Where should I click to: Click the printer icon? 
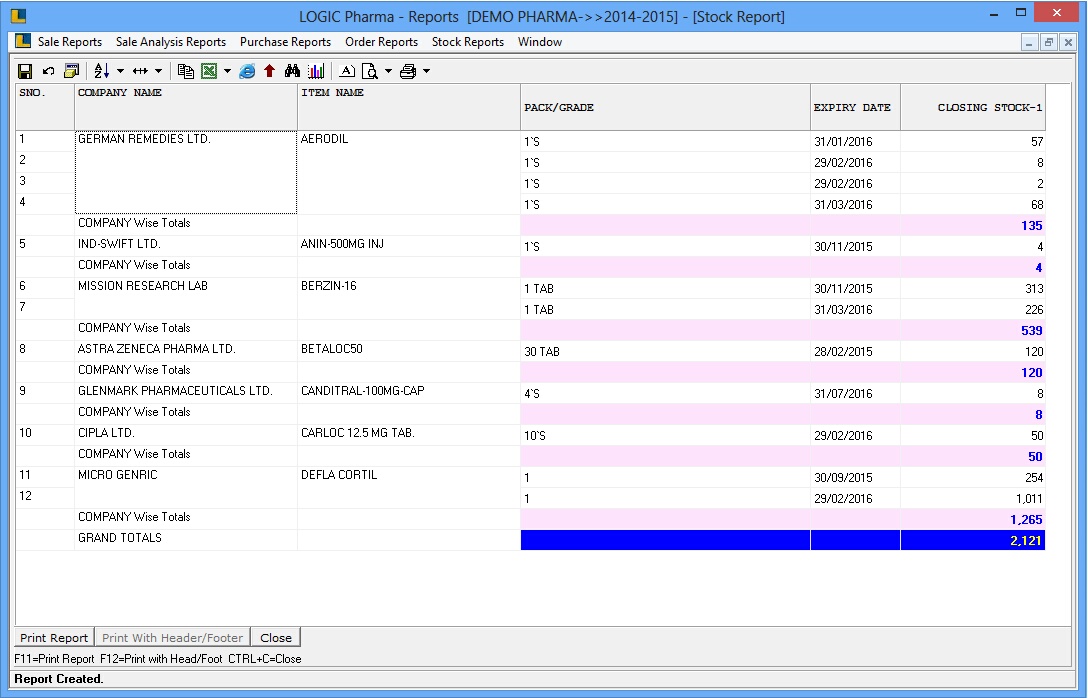[408, 71]
